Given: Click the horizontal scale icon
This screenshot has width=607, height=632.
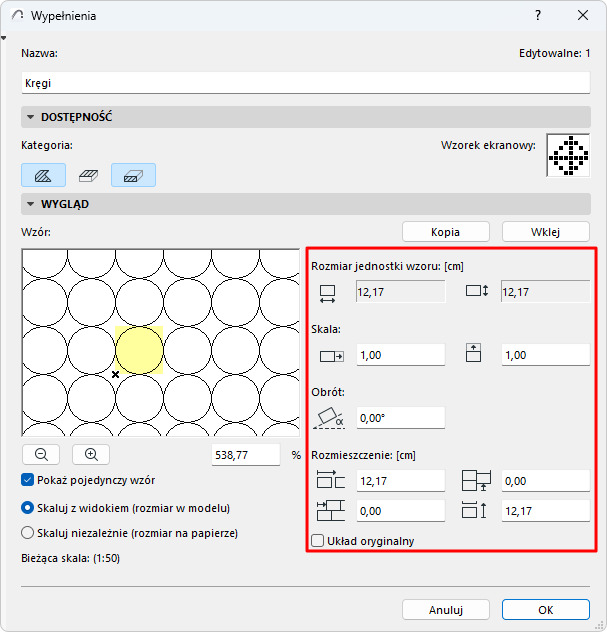Looking at the screenshot, I should [332, 356].
